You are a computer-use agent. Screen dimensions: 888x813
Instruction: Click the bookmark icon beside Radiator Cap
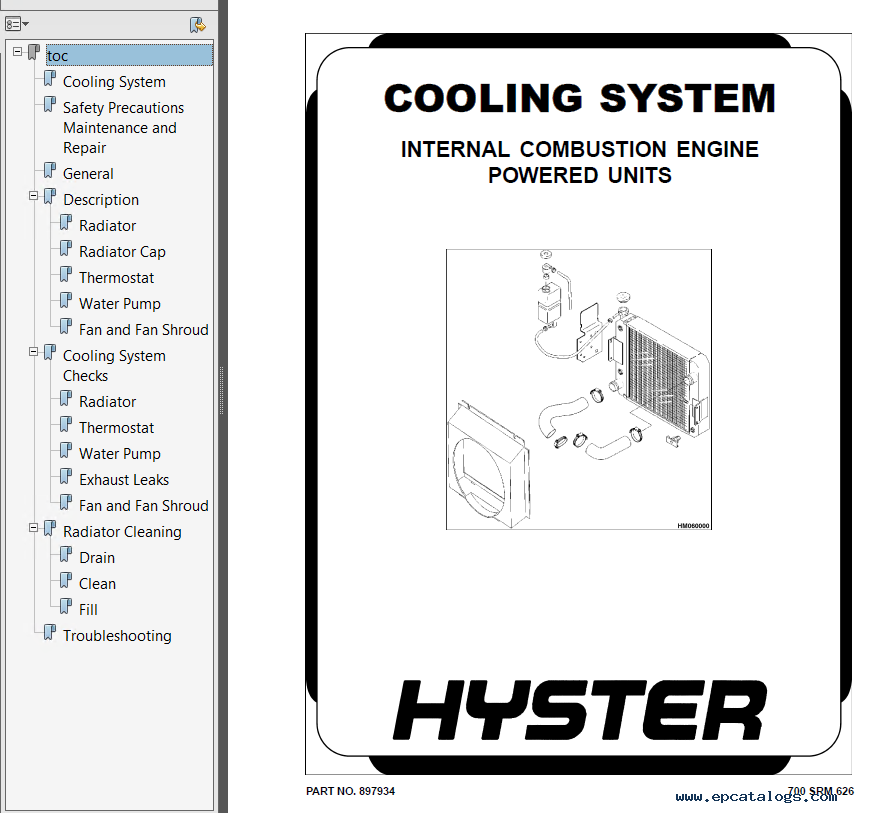(66, 248)
